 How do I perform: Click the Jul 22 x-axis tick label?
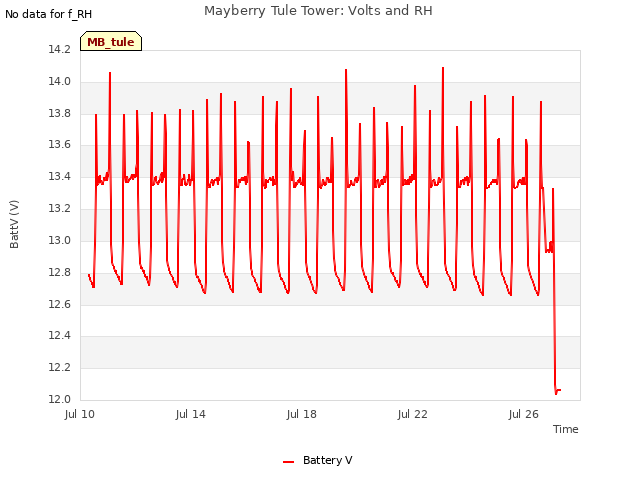pos(413,414)
